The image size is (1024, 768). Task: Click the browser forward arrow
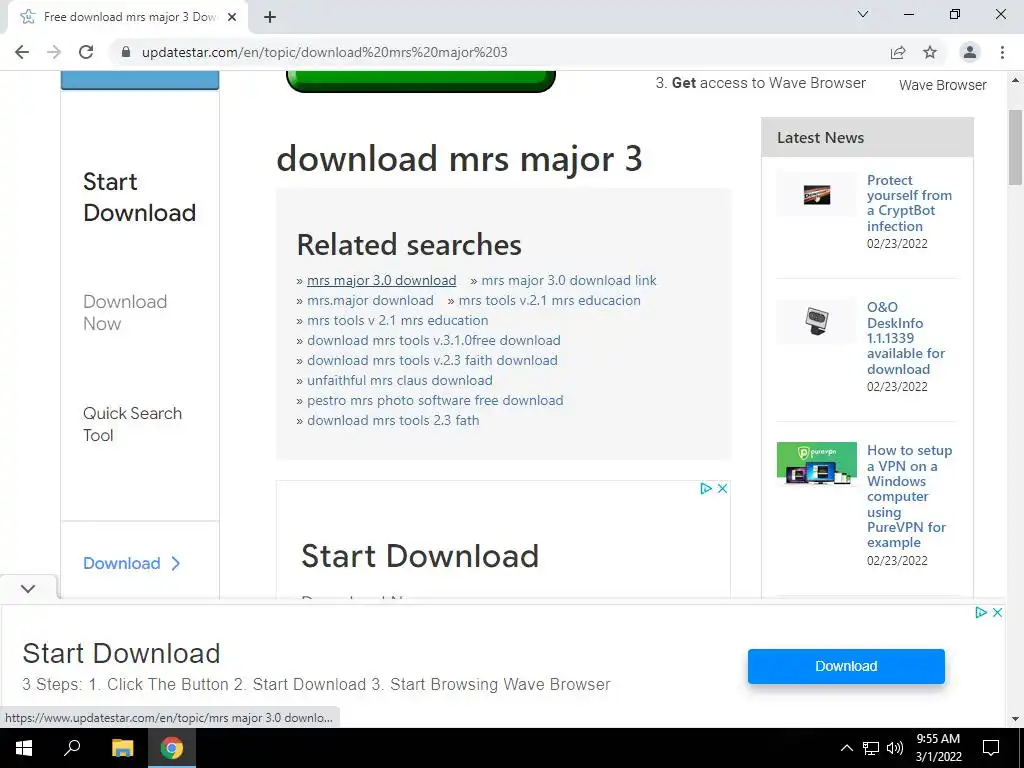(54, 52)
